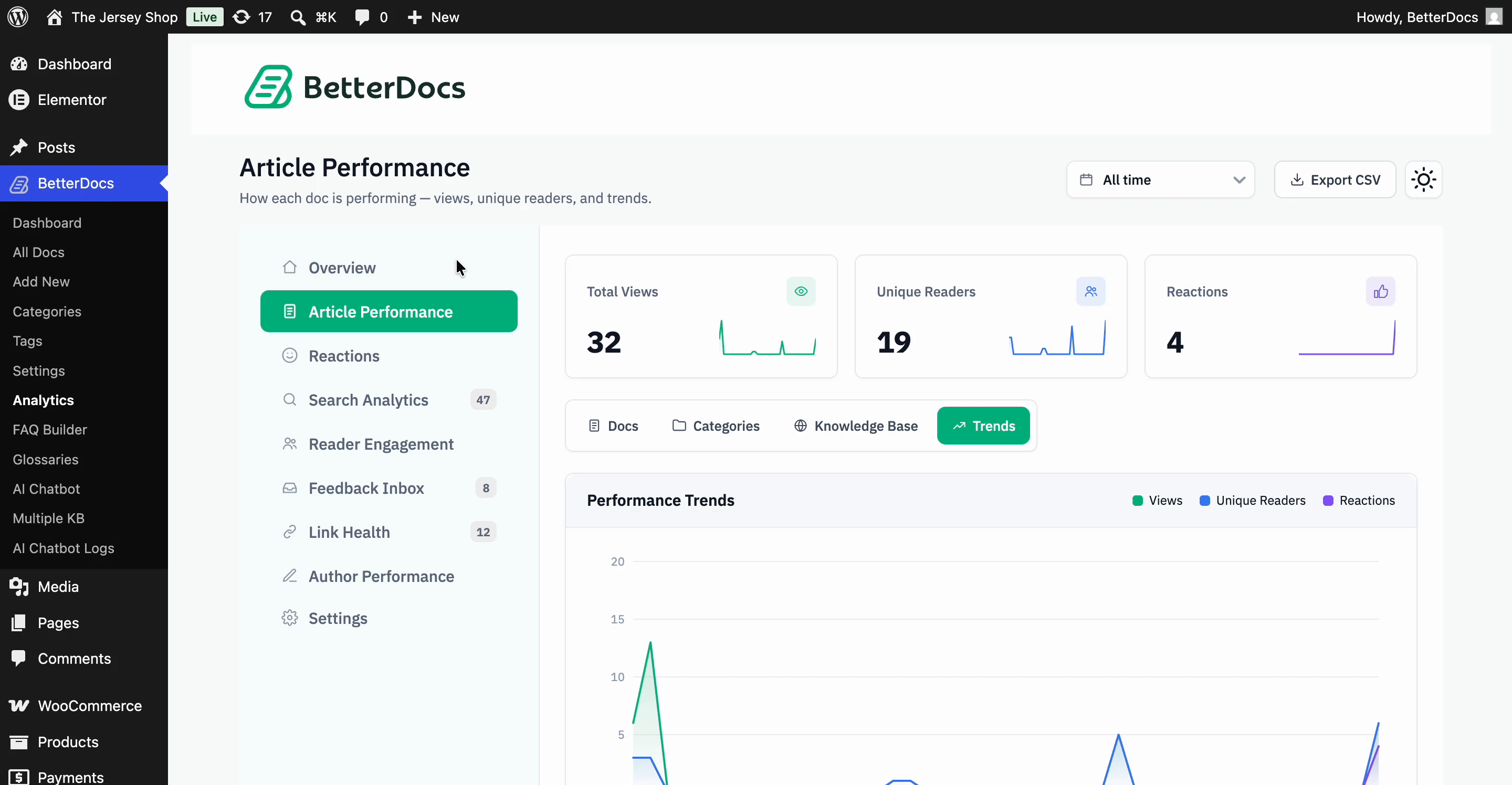Switch to the Knowledge Base tab

pos(855,426)
